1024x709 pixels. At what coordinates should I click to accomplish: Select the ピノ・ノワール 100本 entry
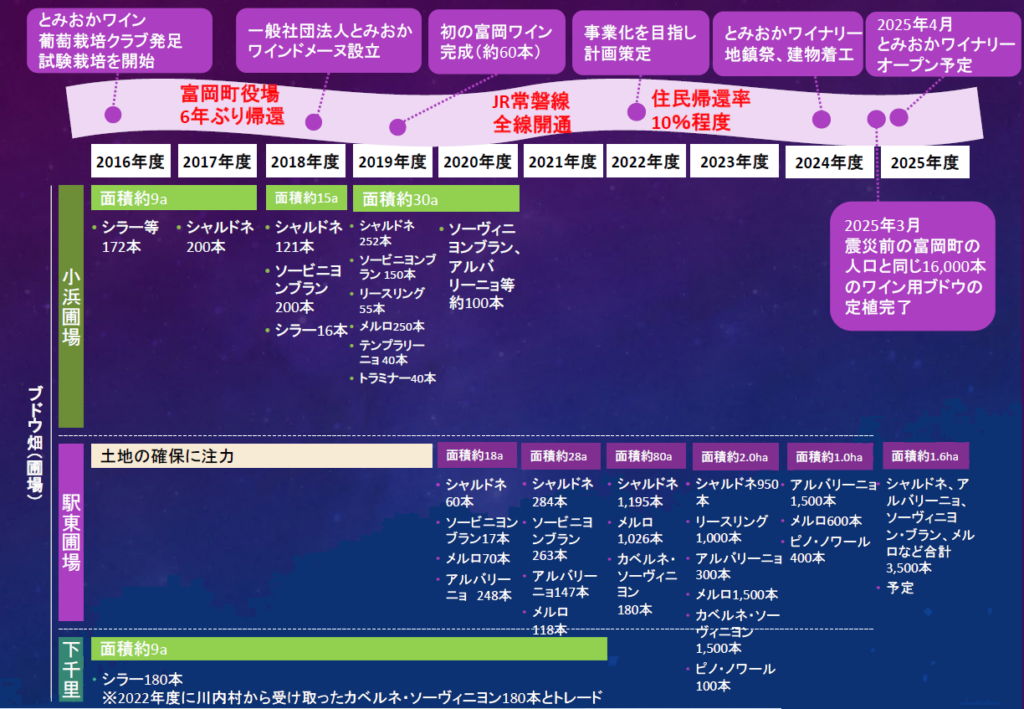[731, 677]
